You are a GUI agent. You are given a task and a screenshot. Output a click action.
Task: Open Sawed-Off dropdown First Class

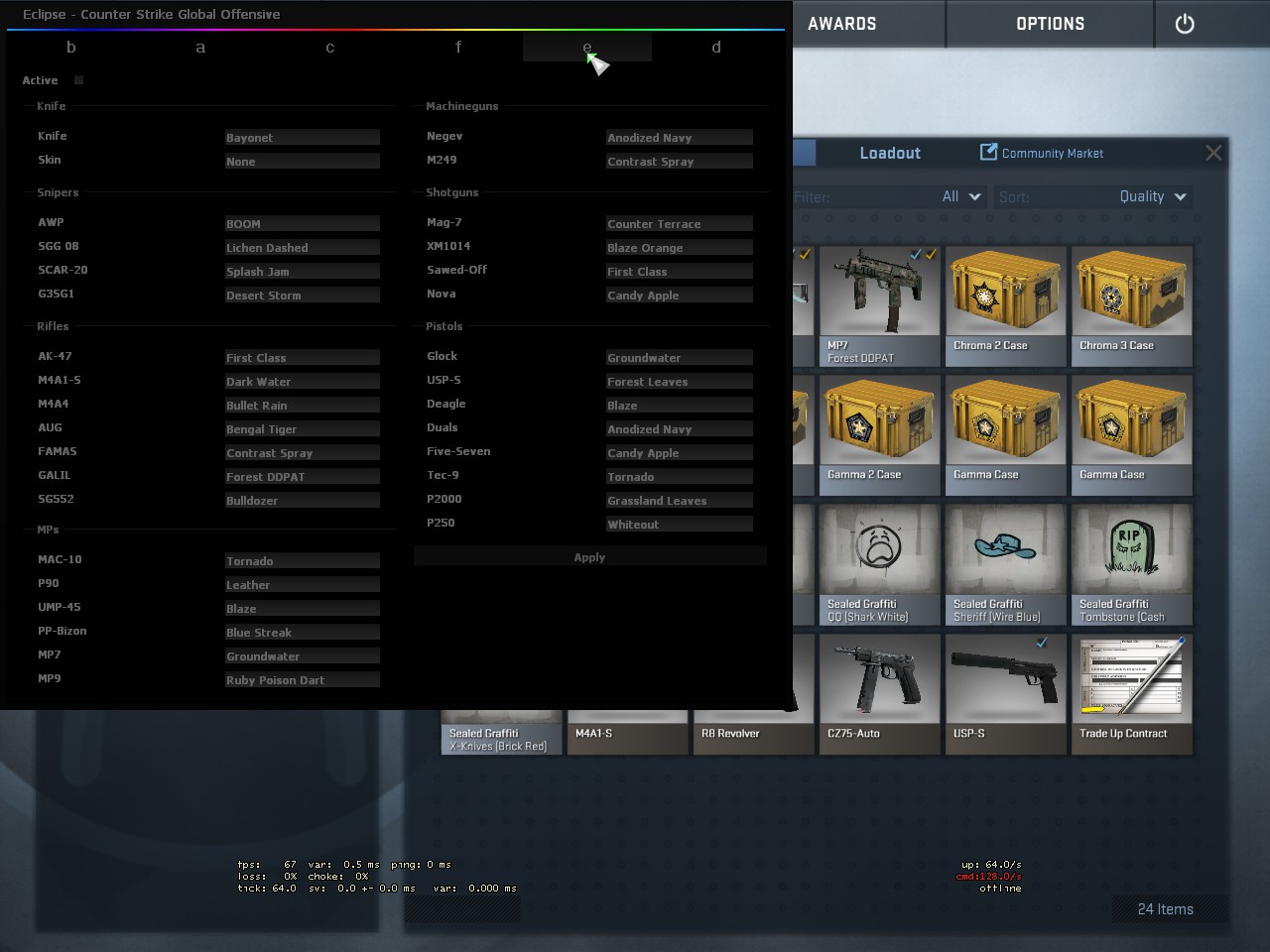click(680, 271)
